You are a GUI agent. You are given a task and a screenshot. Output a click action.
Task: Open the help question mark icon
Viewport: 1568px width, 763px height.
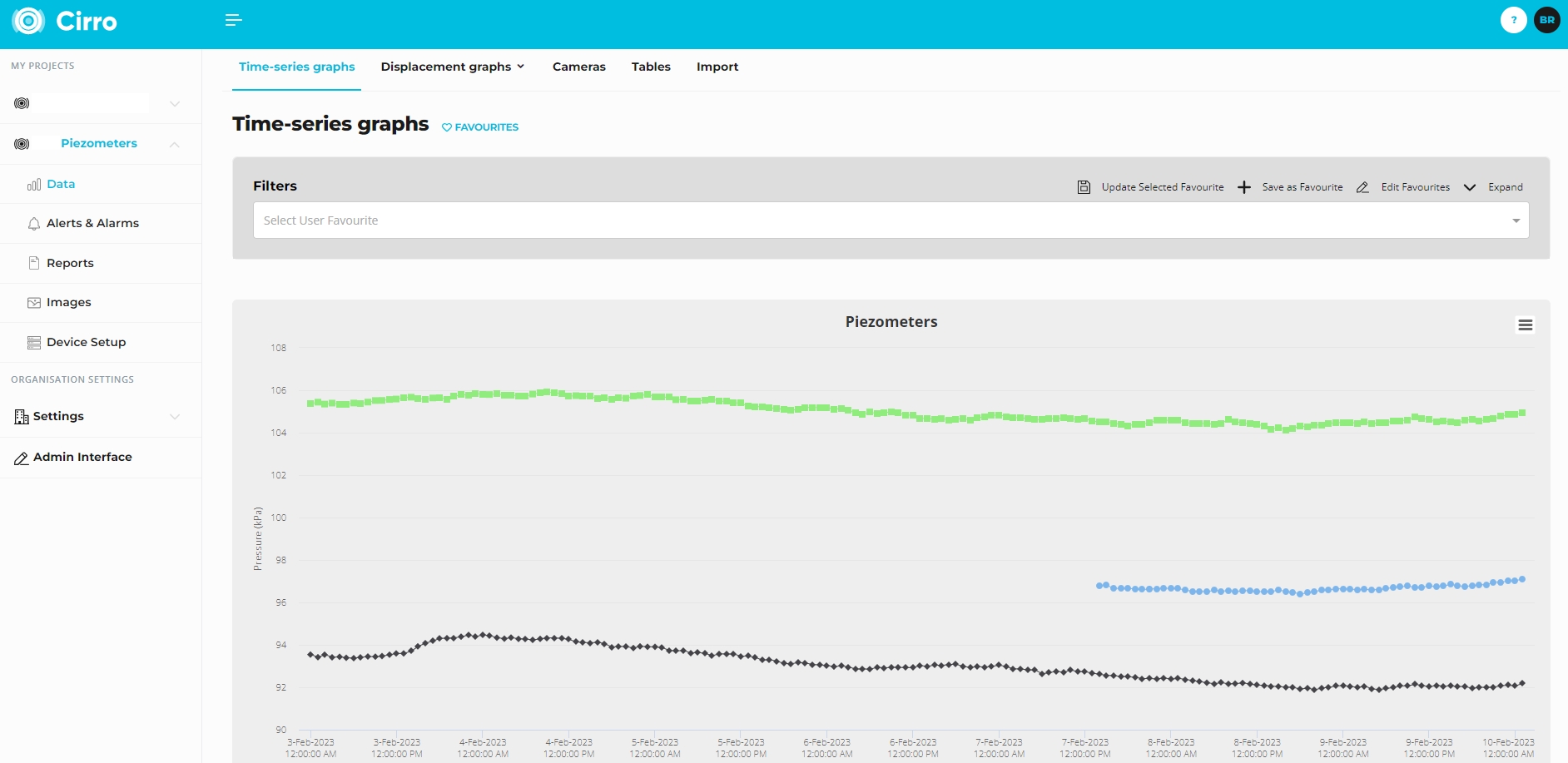pyautogui.click(x=1513, y=20)
